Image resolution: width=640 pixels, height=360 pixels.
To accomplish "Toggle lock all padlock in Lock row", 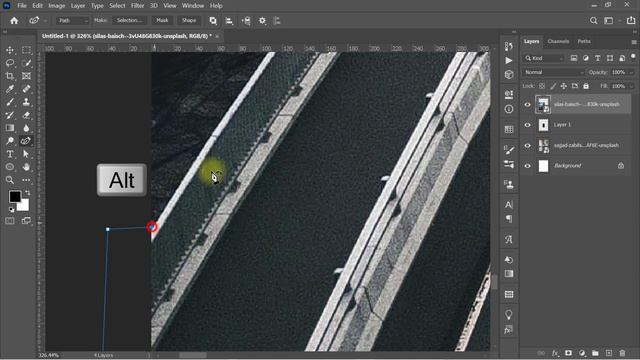I will (586, 86).
